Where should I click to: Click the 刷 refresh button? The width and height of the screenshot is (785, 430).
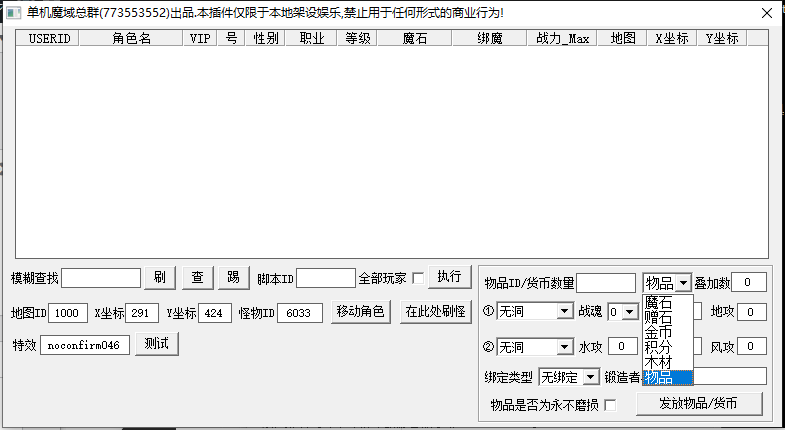pyautogui.click(x=160, y=277)
